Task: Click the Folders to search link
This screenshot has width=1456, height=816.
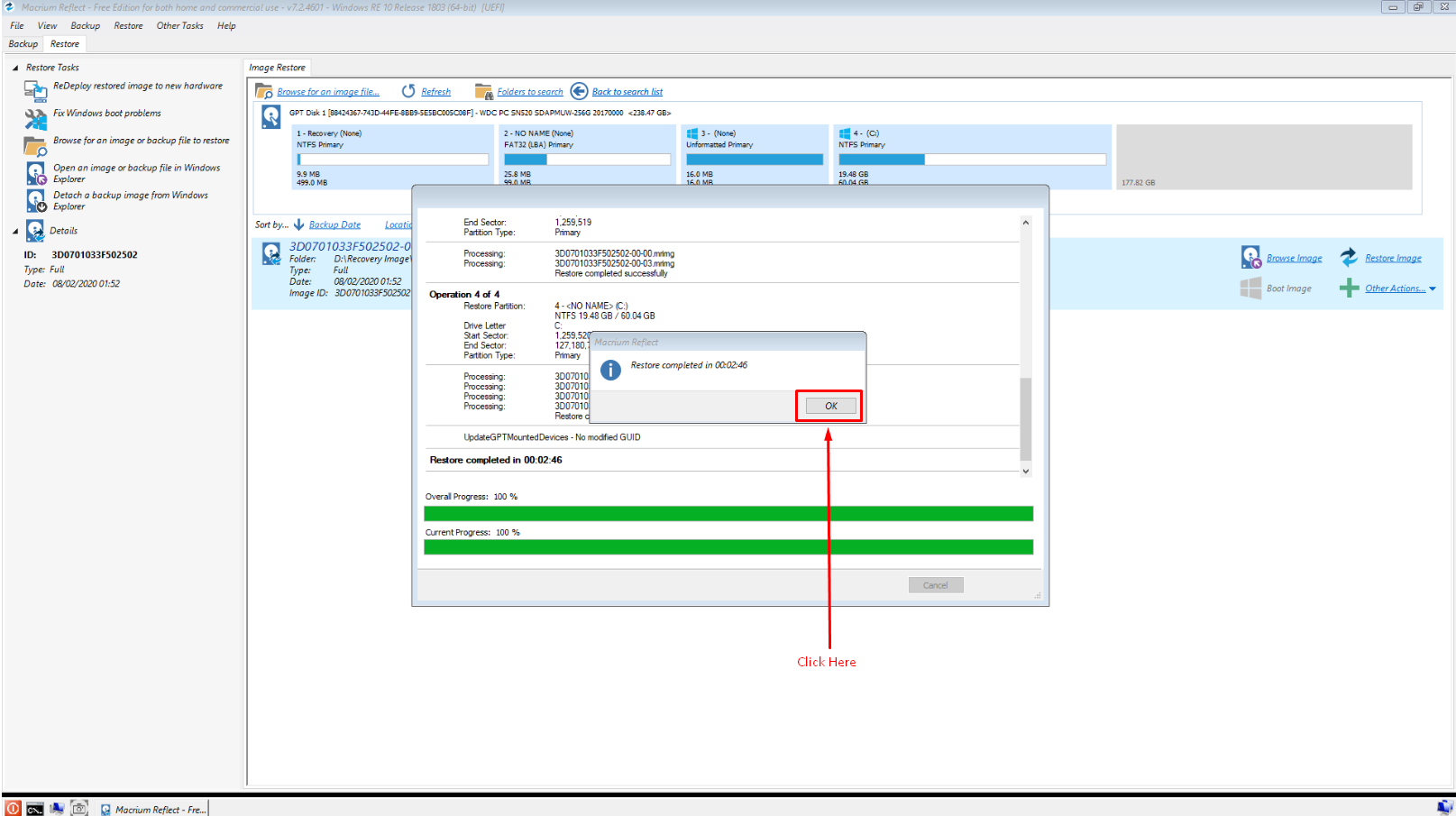Action: tap(530, 92)
